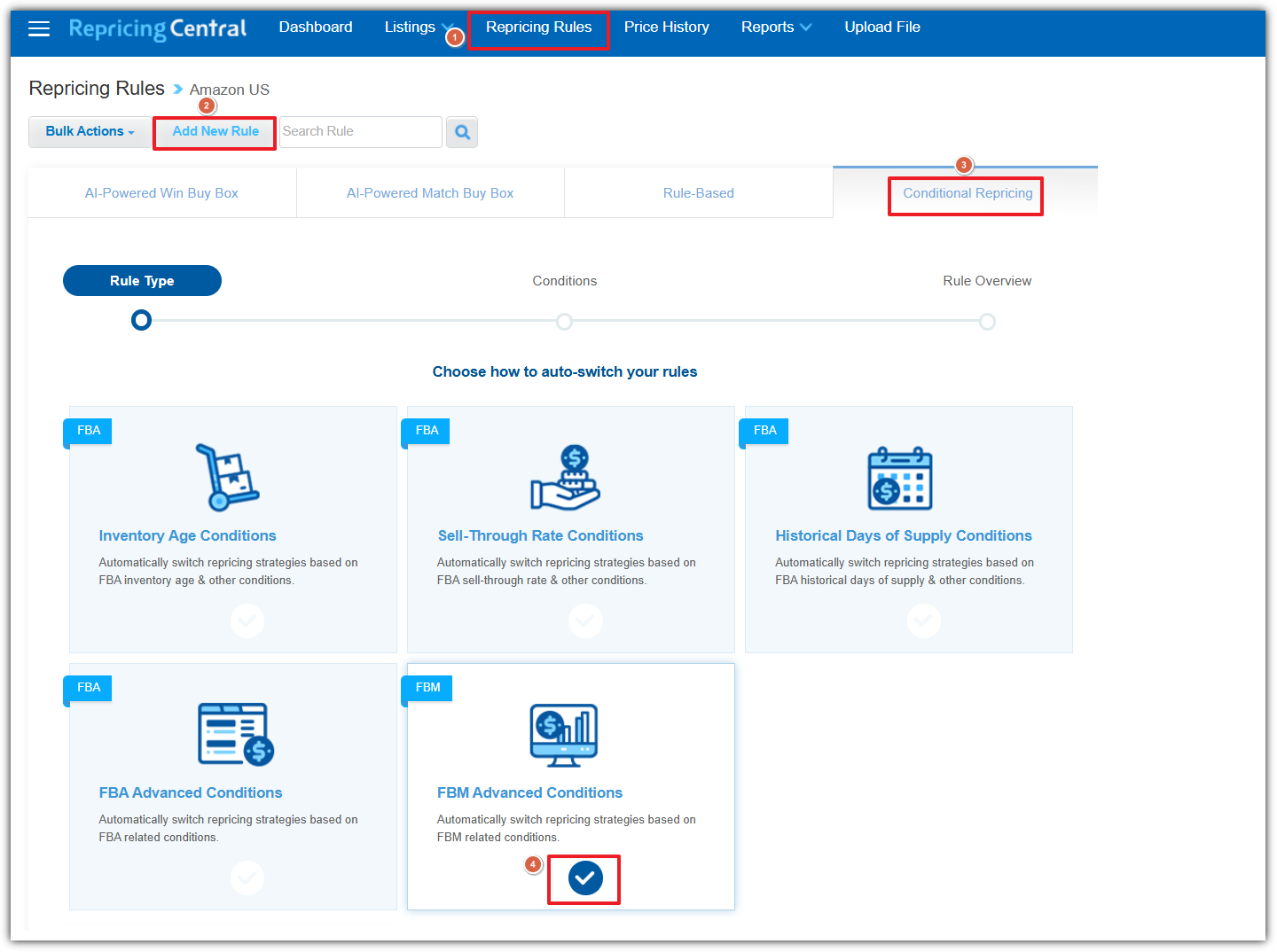Screen dimensions: 1277x952
Task: Click the FBM Advanced Conditions monitor icon
Action: click(564, 736)
